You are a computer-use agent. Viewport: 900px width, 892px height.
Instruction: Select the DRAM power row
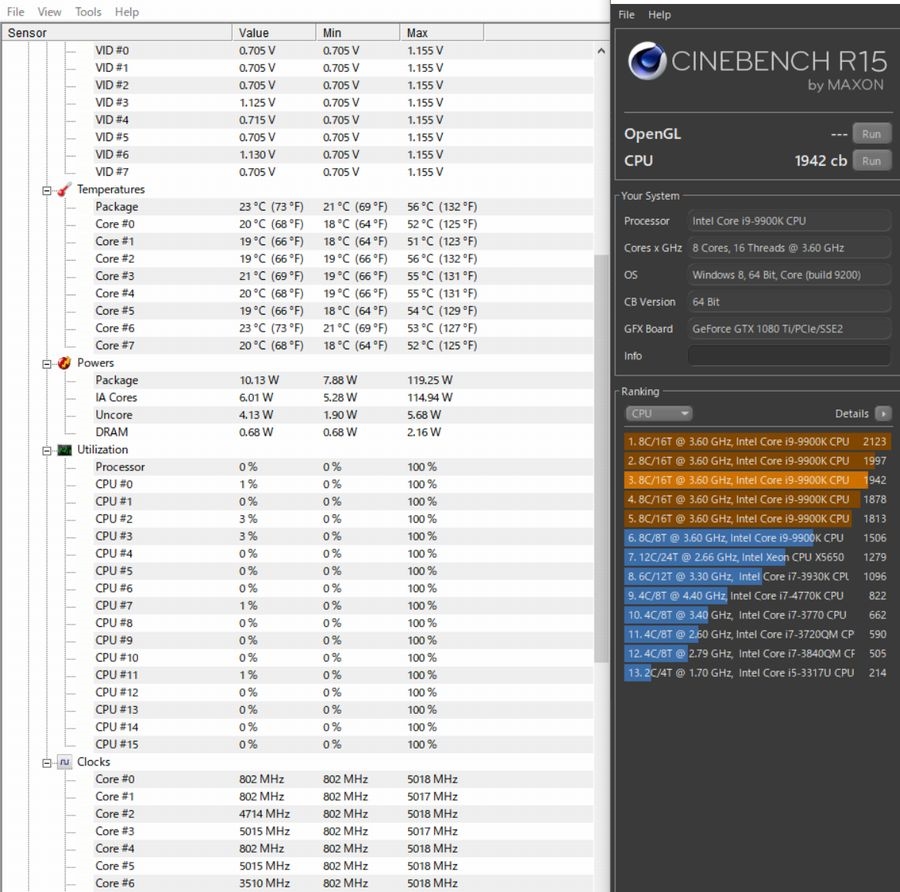coord(343,432)
